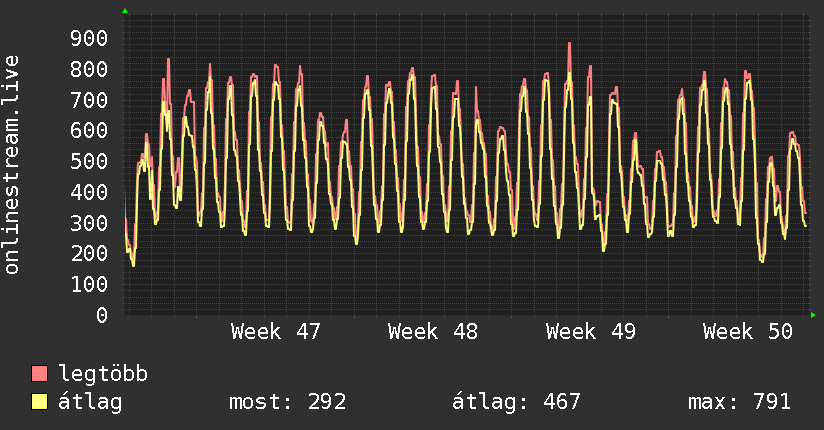
Task: Click the Week 50 axis label
Action: [x=748, y=332]
